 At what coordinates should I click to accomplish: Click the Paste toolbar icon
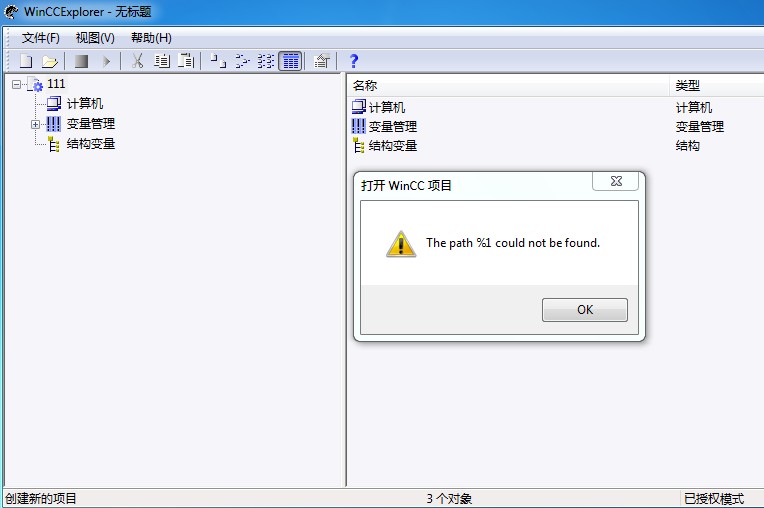[x=186, y=61]
